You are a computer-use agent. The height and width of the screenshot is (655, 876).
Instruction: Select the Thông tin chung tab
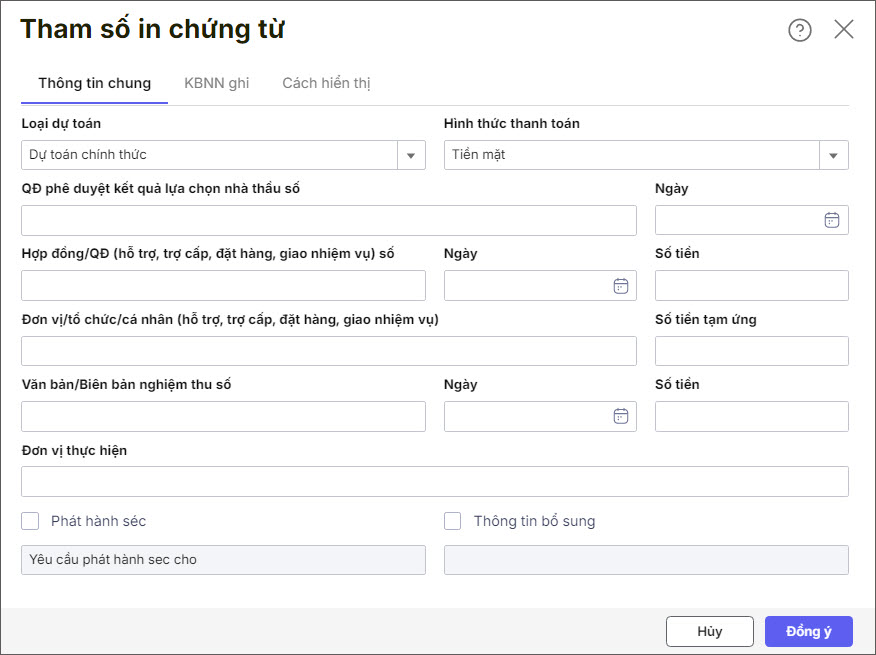(95, 83)
